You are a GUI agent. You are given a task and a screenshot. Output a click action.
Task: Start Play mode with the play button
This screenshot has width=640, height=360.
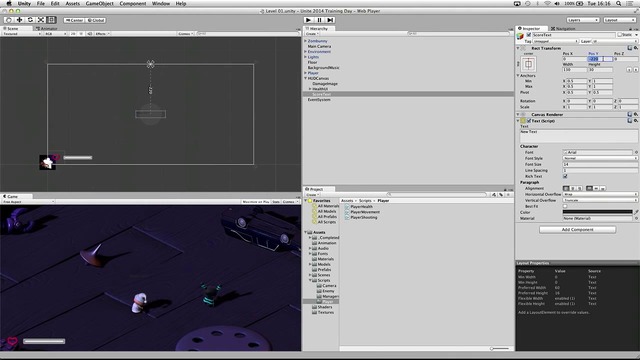tap(308, 20)
